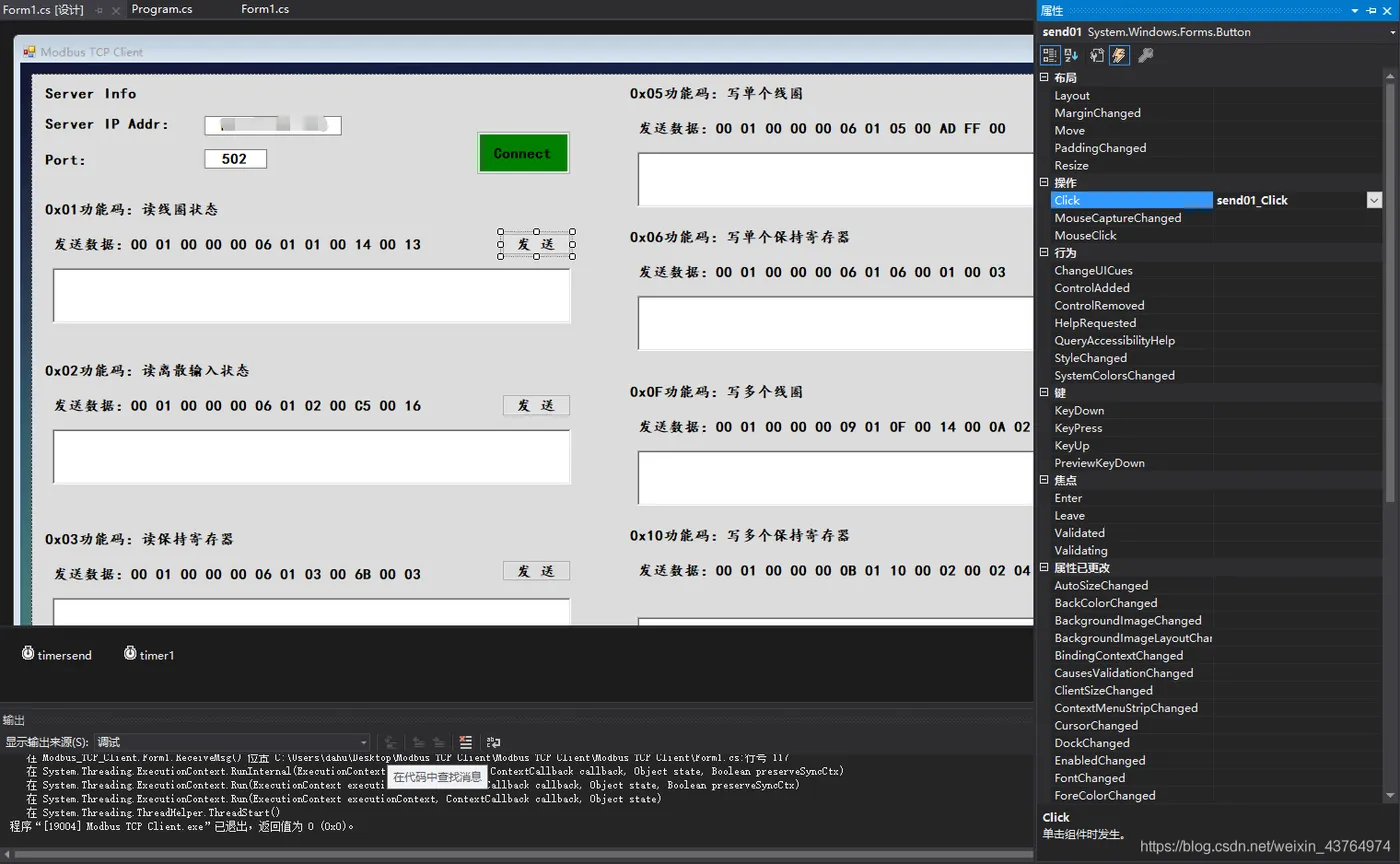Image resolution: width=1400 pixels, height=864 pixels.
Task: Show the Properties page icon
Action: click(1097, 56)
